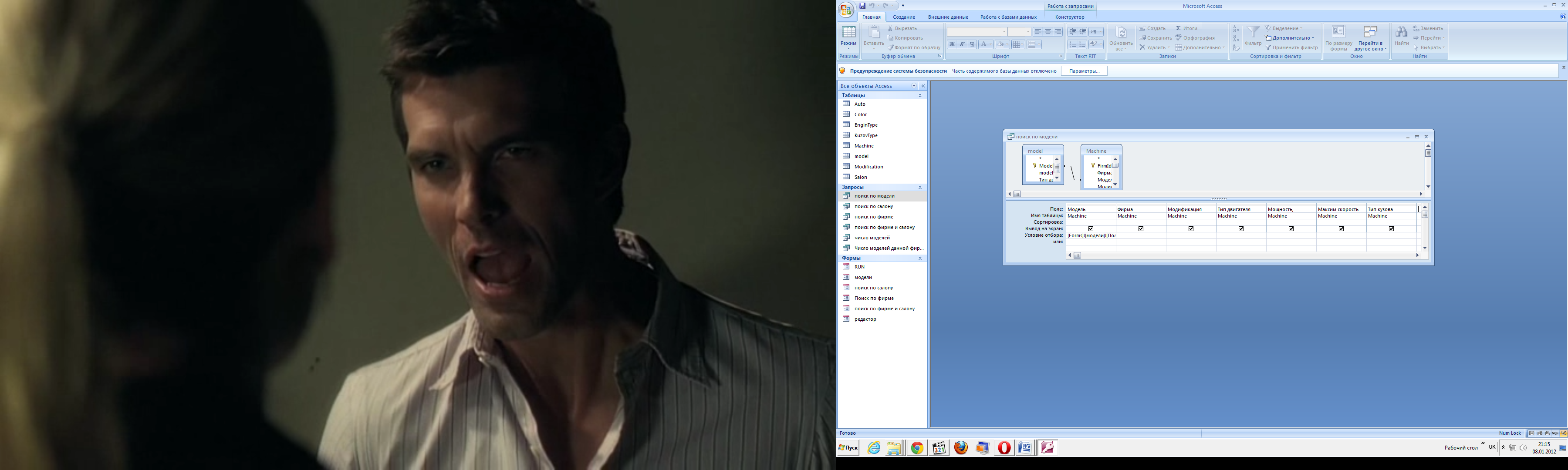Viewport: 1568px width, 470px height.
Task: Open Все объекты Access dropdown
Action: point(914,86)
